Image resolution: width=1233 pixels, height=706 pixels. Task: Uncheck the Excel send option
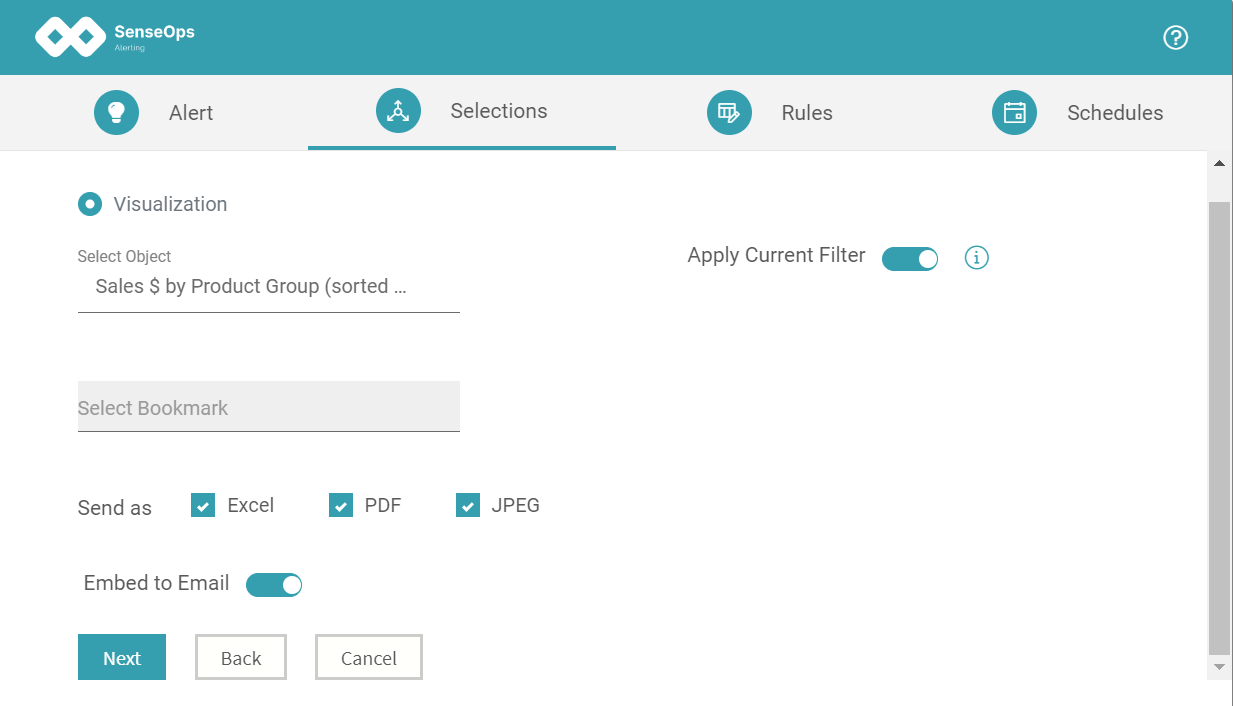(x=203, y=505)
